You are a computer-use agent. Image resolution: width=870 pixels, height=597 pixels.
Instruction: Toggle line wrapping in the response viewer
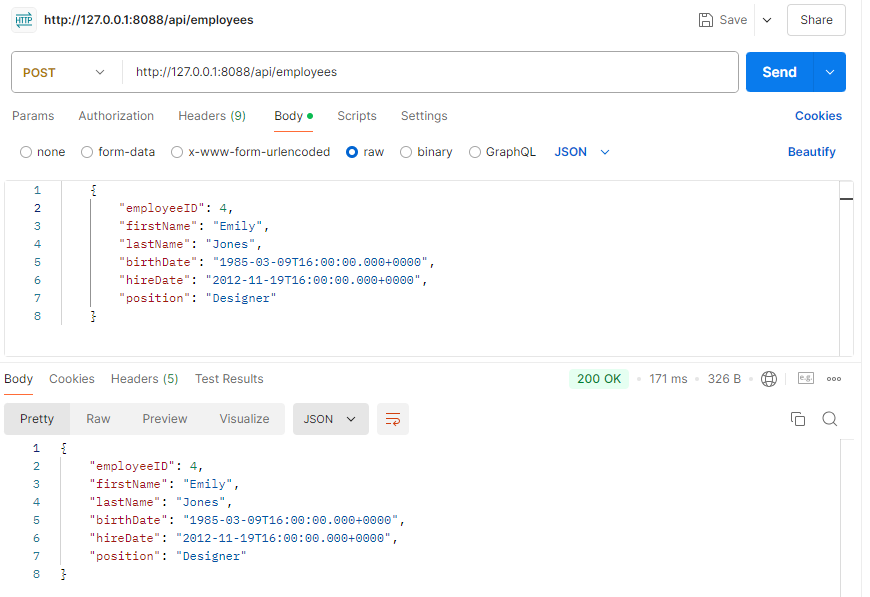pos(392,419)
